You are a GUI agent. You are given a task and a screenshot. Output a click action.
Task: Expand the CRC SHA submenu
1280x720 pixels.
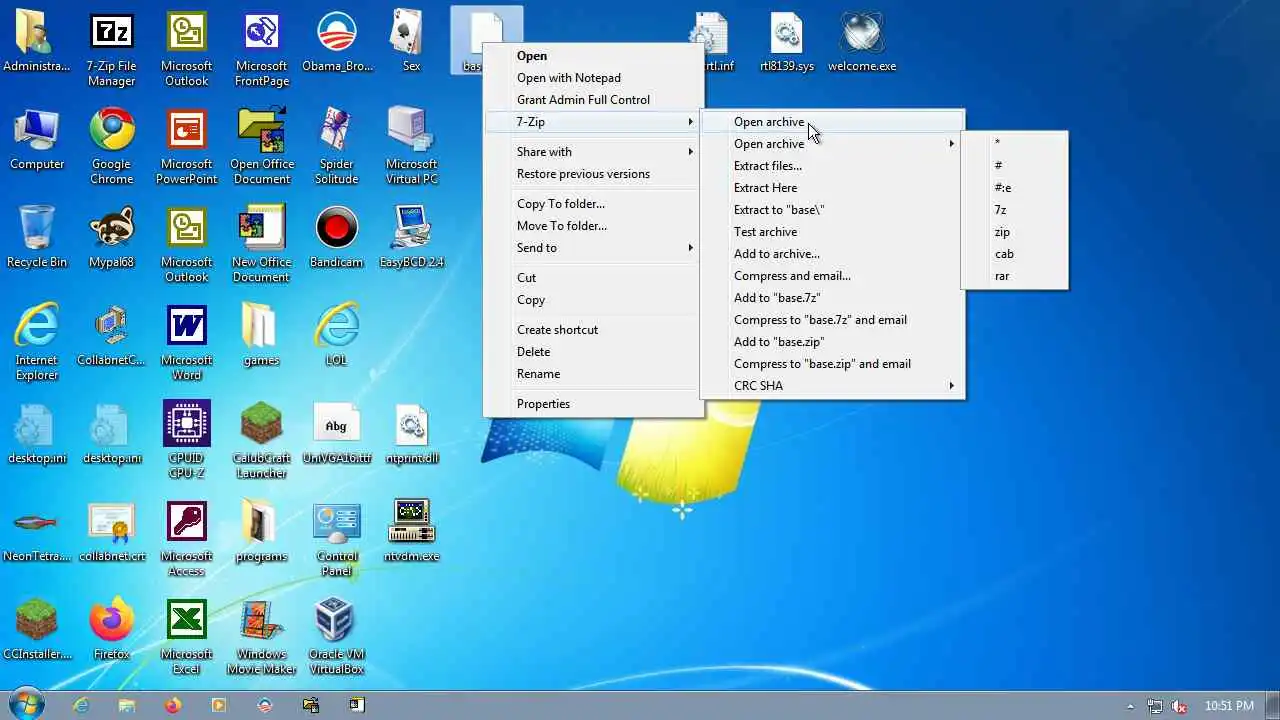click(833, 386)
